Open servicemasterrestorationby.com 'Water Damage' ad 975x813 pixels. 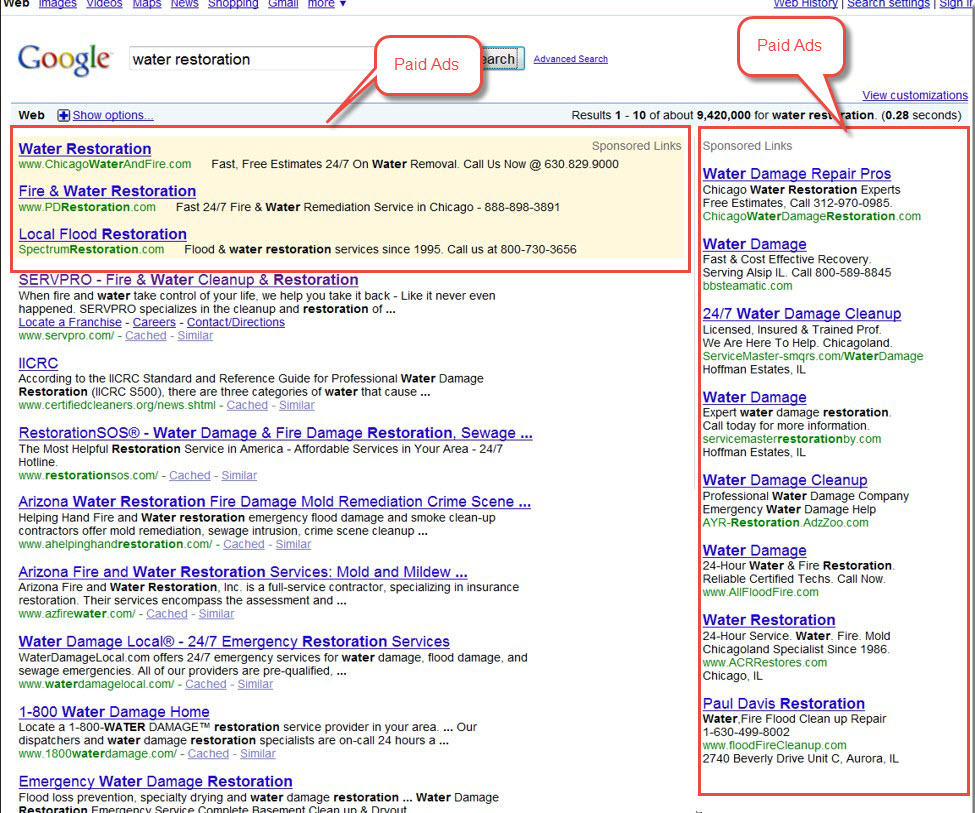754,397
